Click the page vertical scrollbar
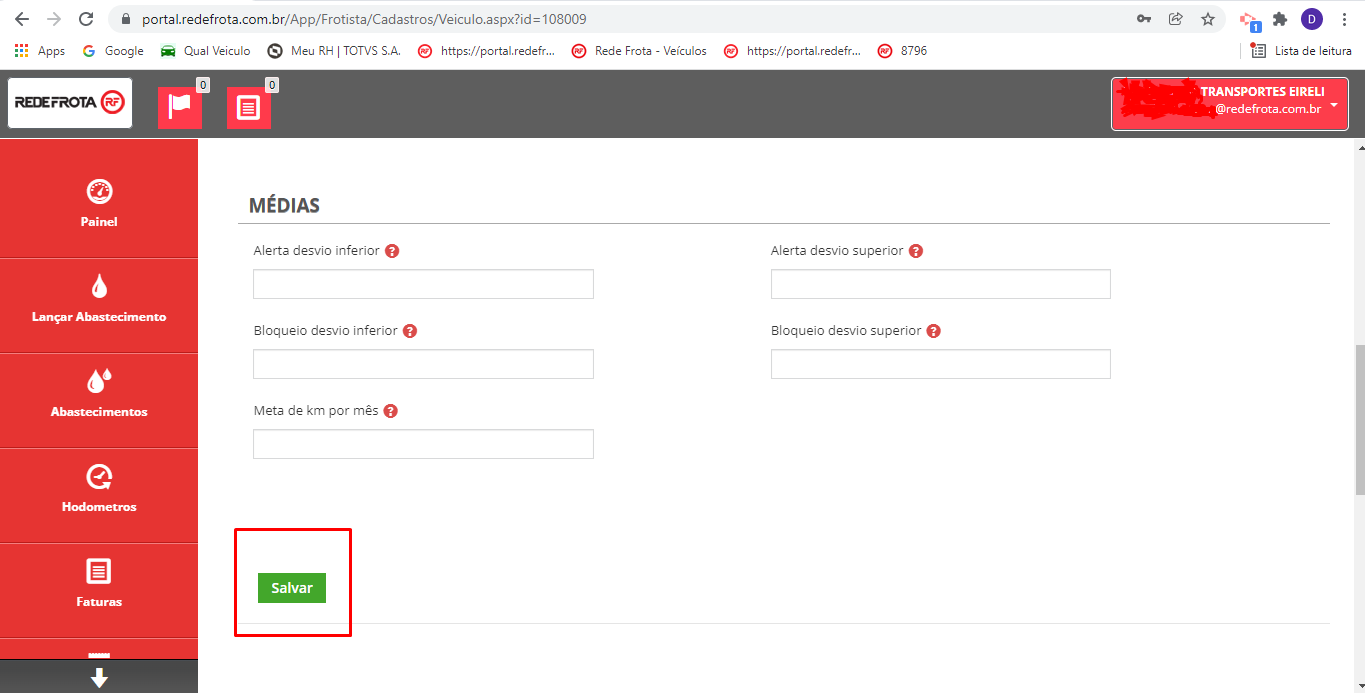The image size is (1365, 693). 1359,420
